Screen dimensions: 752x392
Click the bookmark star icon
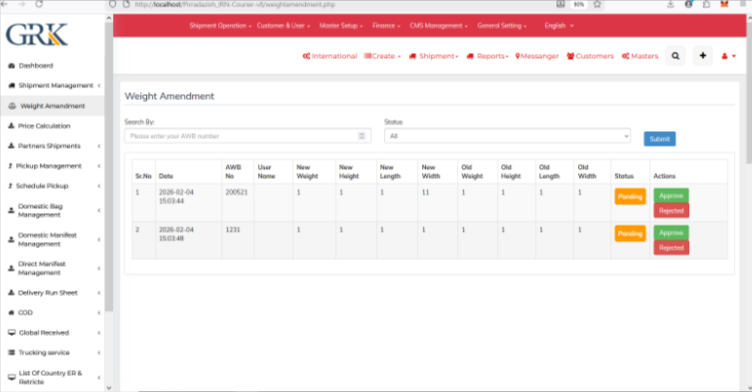597,4
